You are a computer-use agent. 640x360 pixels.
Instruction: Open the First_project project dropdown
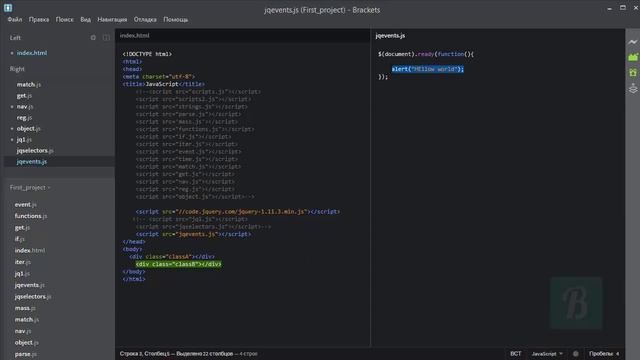tap(30, 187)
